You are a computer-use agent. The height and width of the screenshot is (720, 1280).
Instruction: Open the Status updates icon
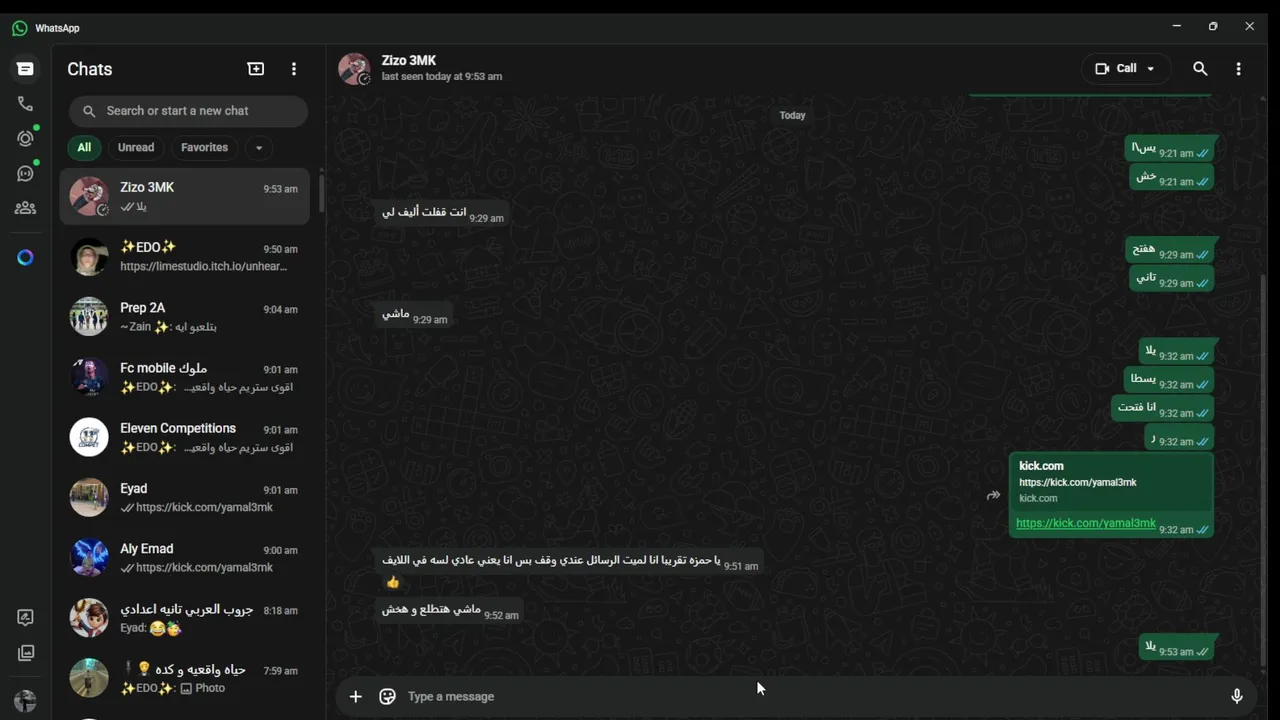pyautogui.click(x=25, y=139)
